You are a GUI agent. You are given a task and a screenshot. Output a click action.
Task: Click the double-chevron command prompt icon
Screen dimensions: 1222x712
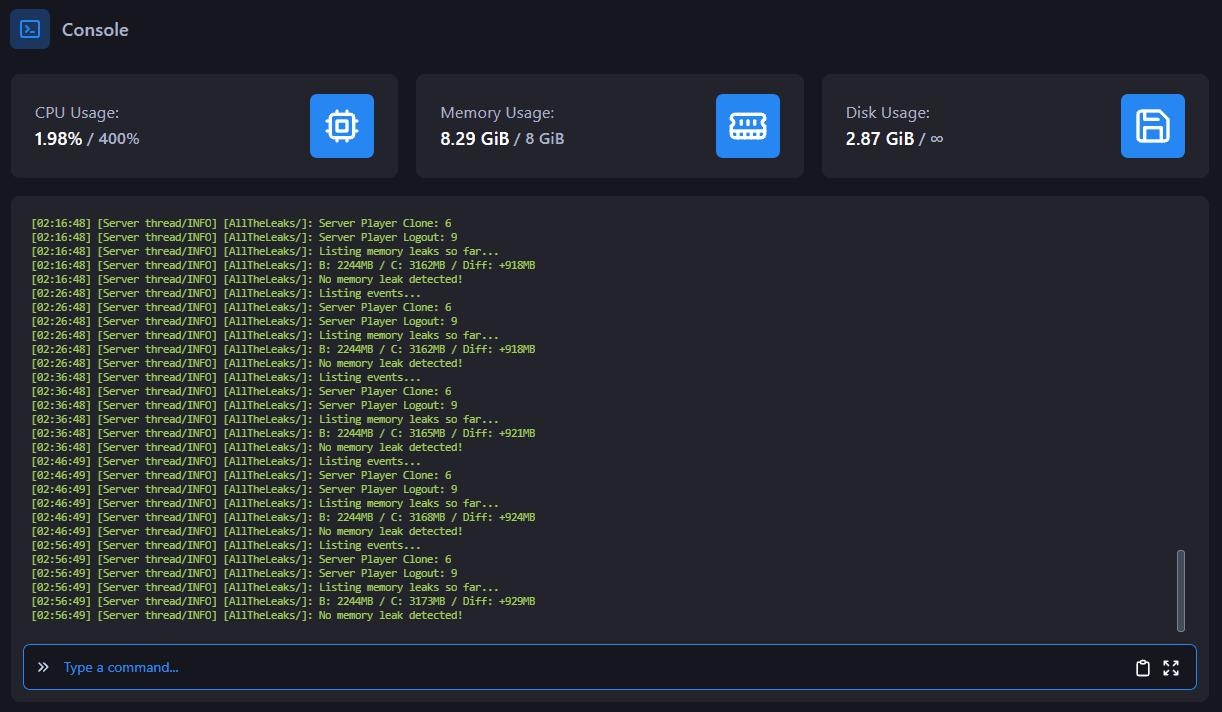coord(43,667)
